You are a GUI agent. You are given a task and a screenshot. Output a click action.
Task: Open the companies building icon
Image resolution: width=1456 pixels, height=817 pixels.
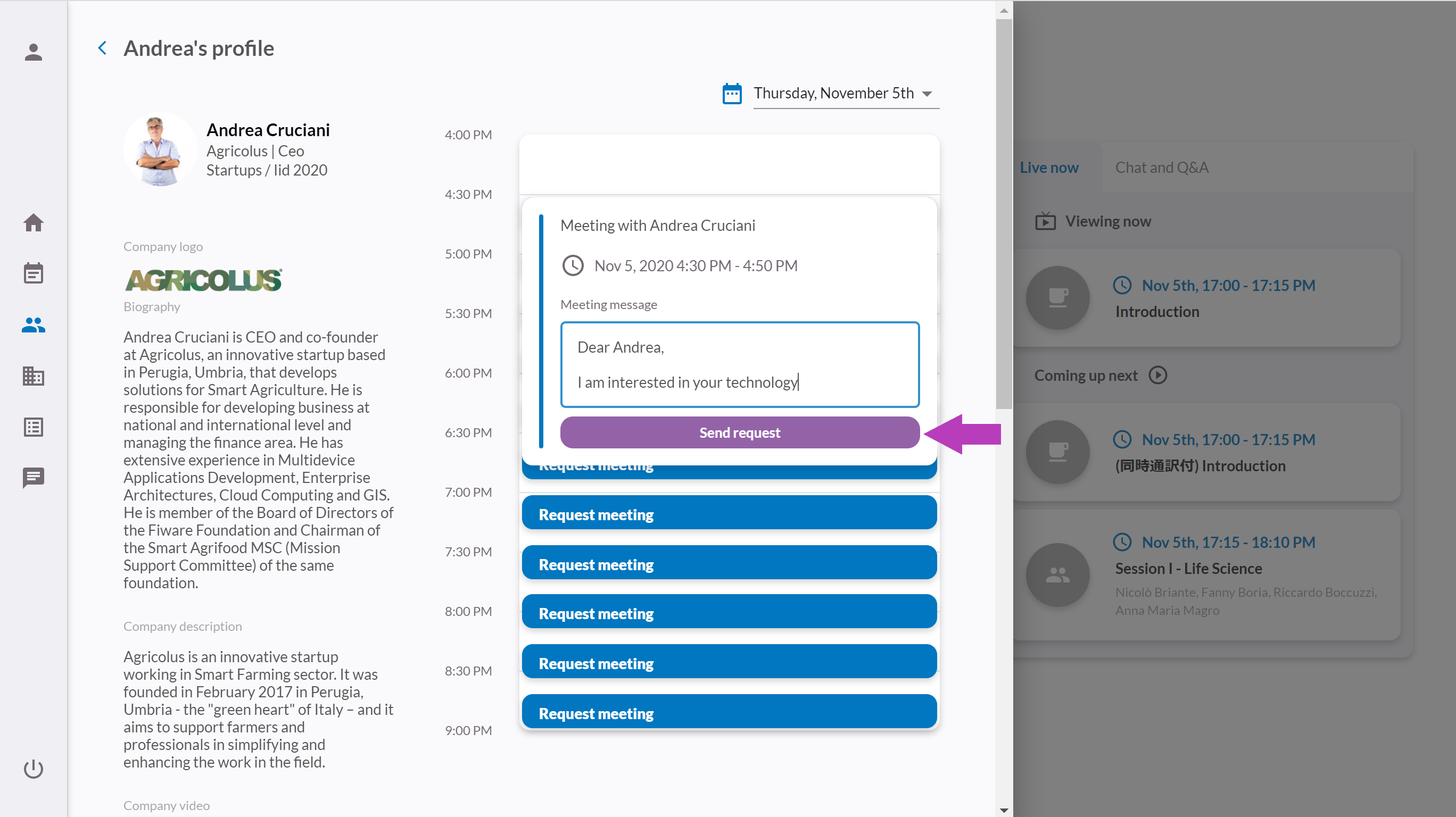pos(34,376)
